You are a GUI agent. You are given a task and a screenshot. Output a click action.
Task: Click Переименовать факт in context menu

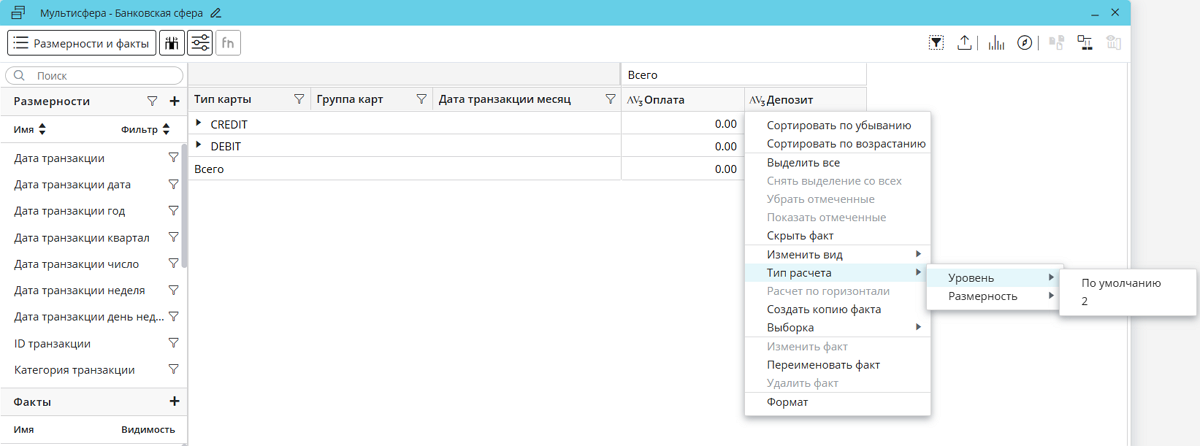point(823,365)
